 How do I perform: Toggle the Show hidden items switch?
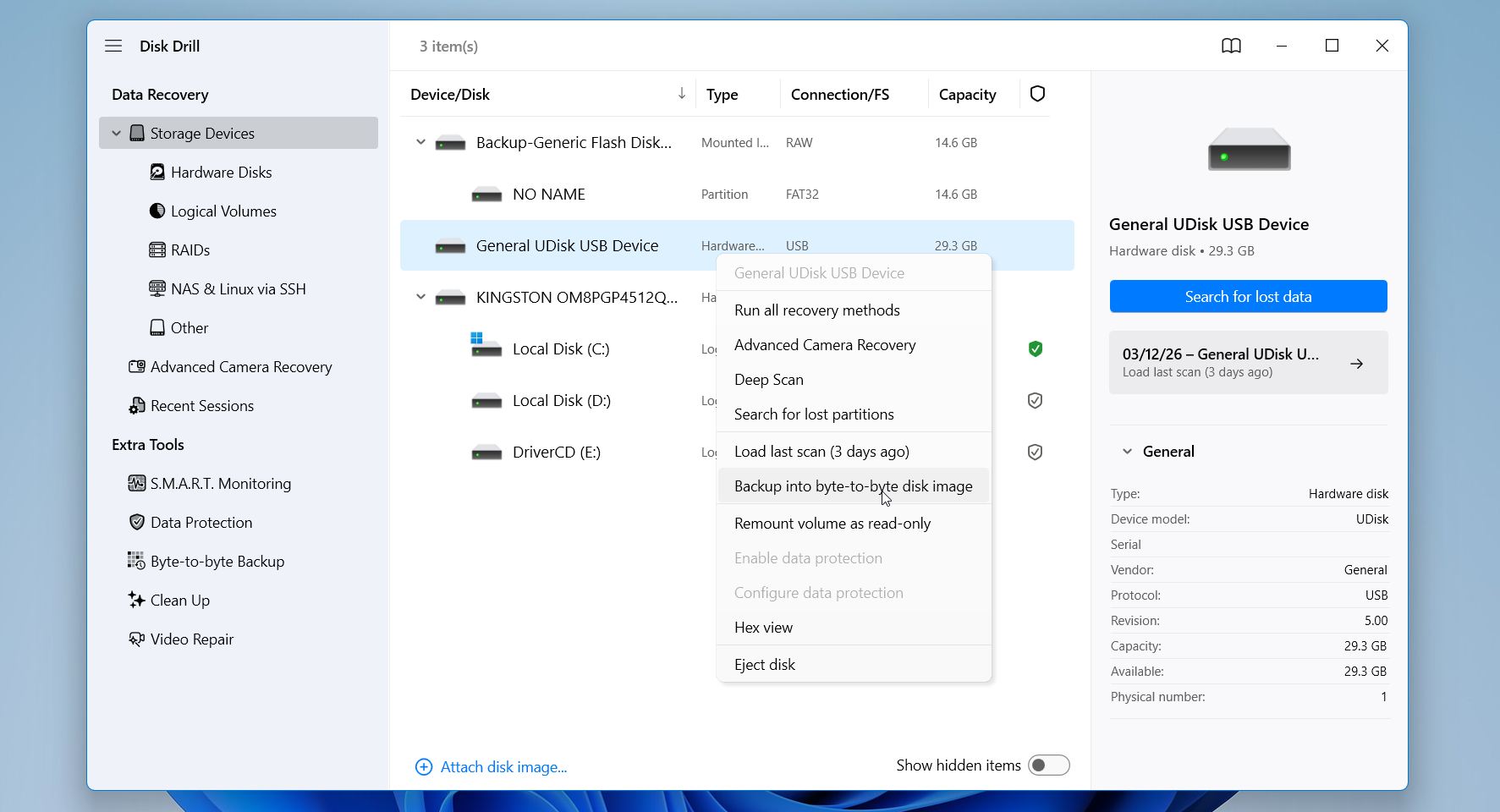pyautogui.click(x=1047, y=765)
